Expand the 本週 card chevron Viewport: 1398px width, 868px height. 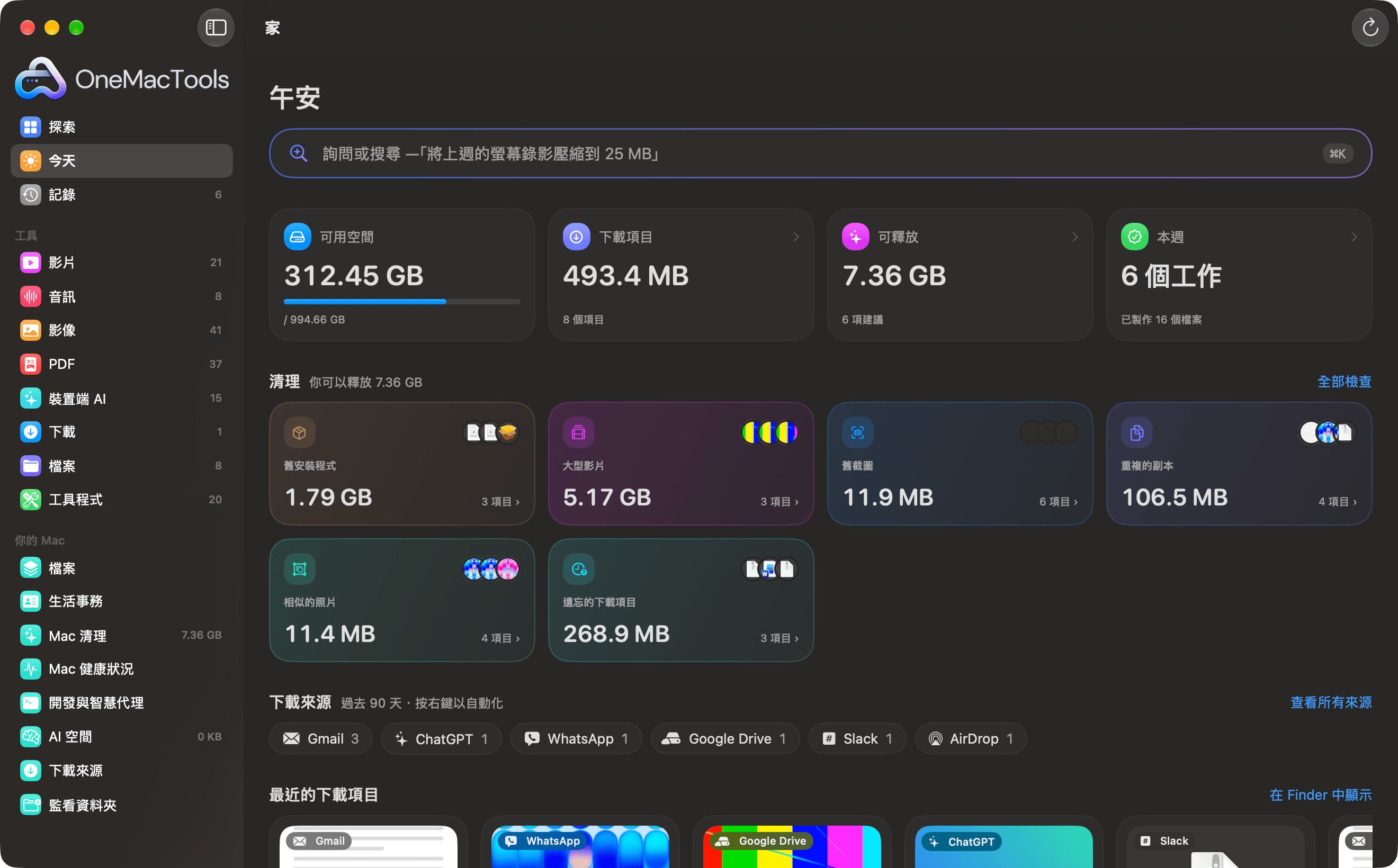(x=1355, y=237)
